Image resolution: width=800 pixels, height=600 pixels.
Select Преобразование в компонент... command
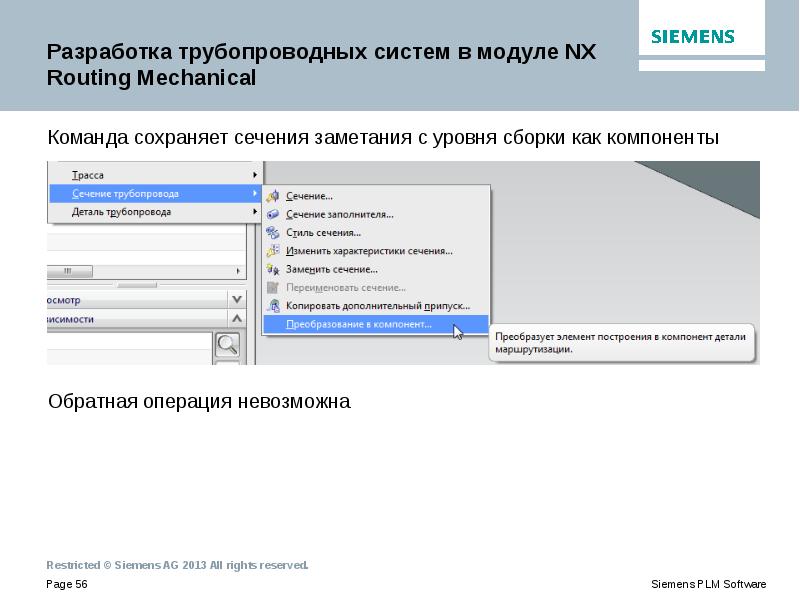376,324
